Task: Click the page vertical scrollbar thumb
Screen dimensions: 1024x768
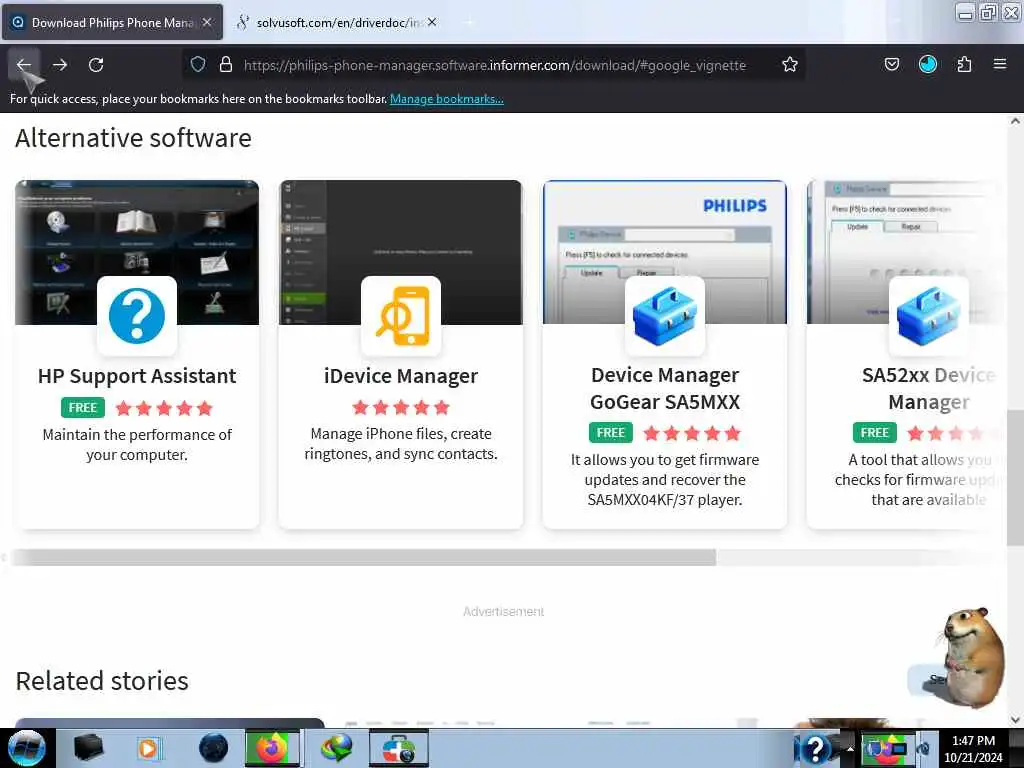Action: (x=1015, y=477)
